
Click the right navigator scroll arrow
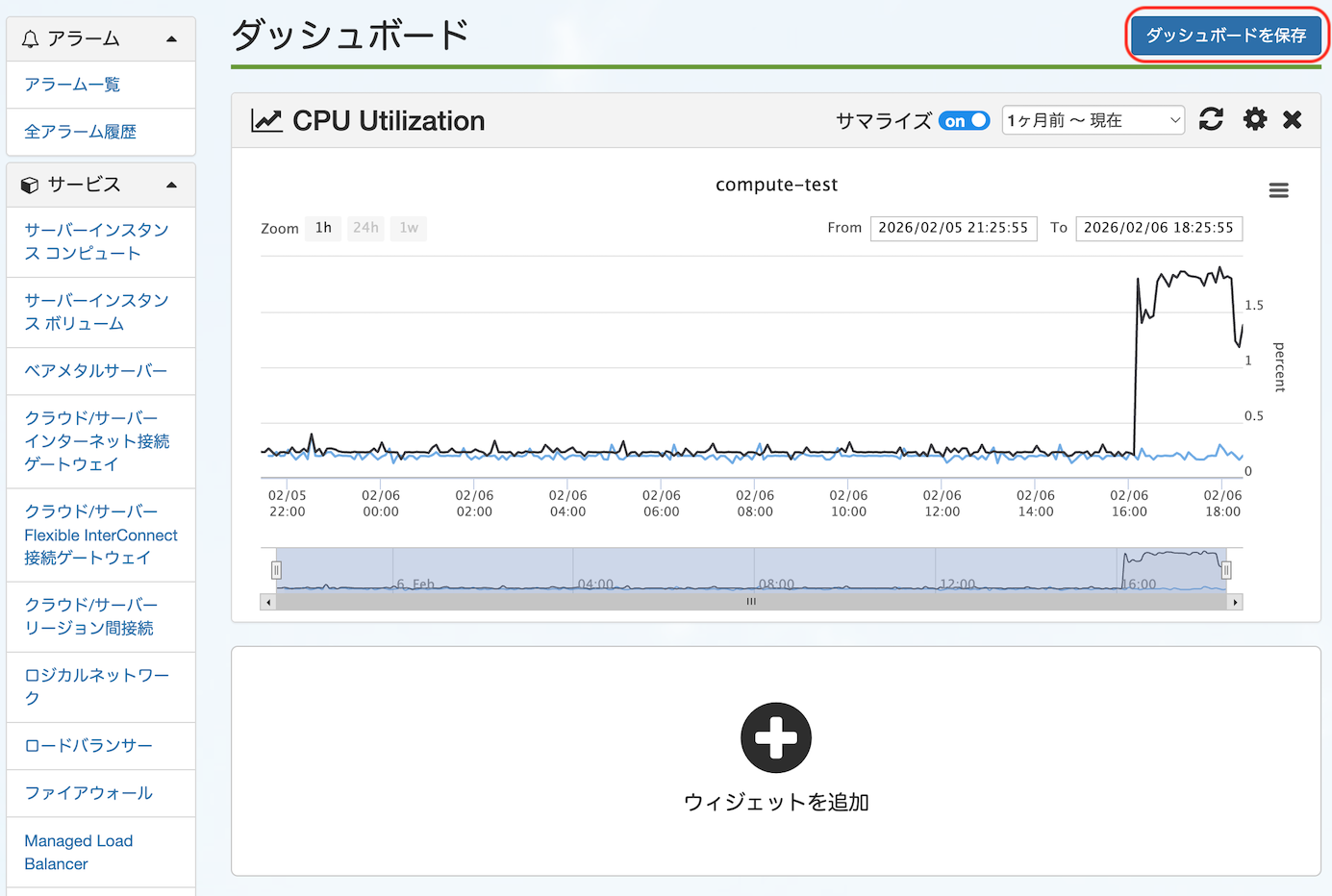tap(1235, 602)
